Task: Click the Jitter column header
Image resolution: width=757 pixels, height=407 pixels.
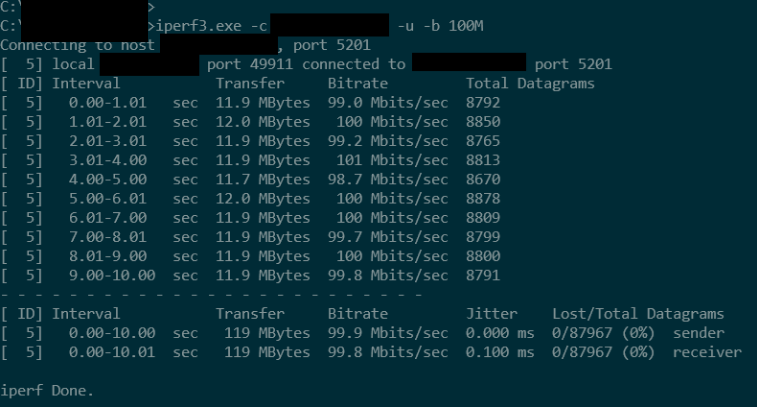Action: tap(491, 314)
